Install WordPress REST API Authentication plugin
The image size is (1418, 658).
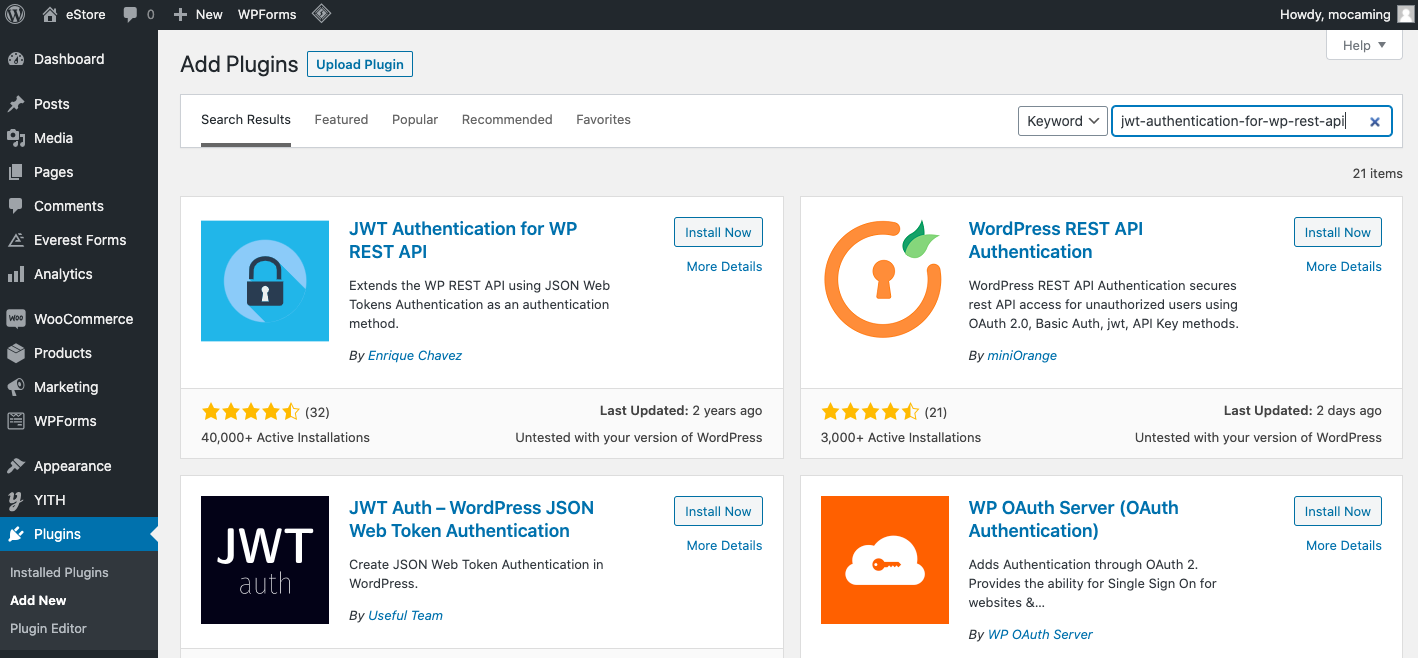tap(1338, 232)
